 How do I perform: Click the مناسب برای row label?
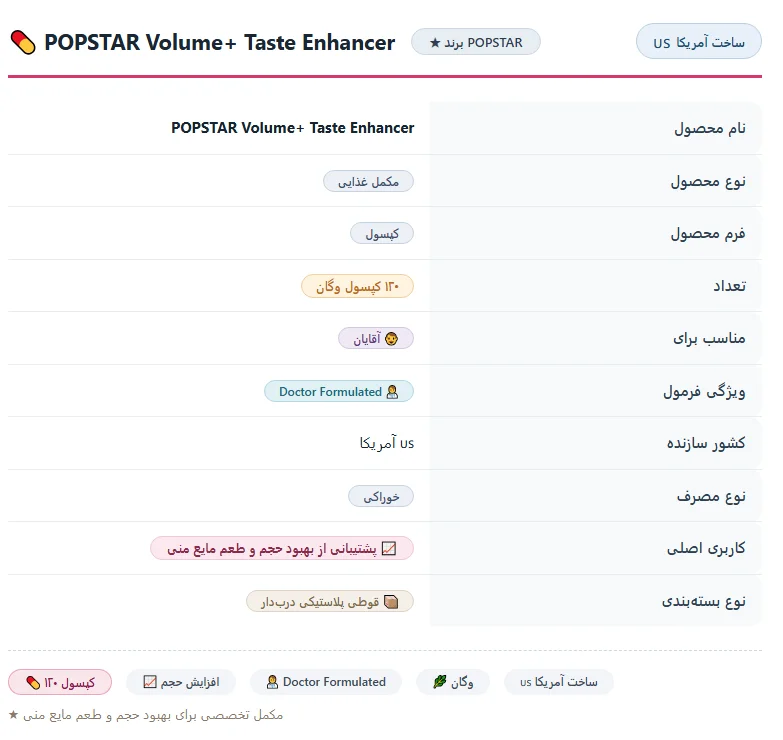[709, 339]
